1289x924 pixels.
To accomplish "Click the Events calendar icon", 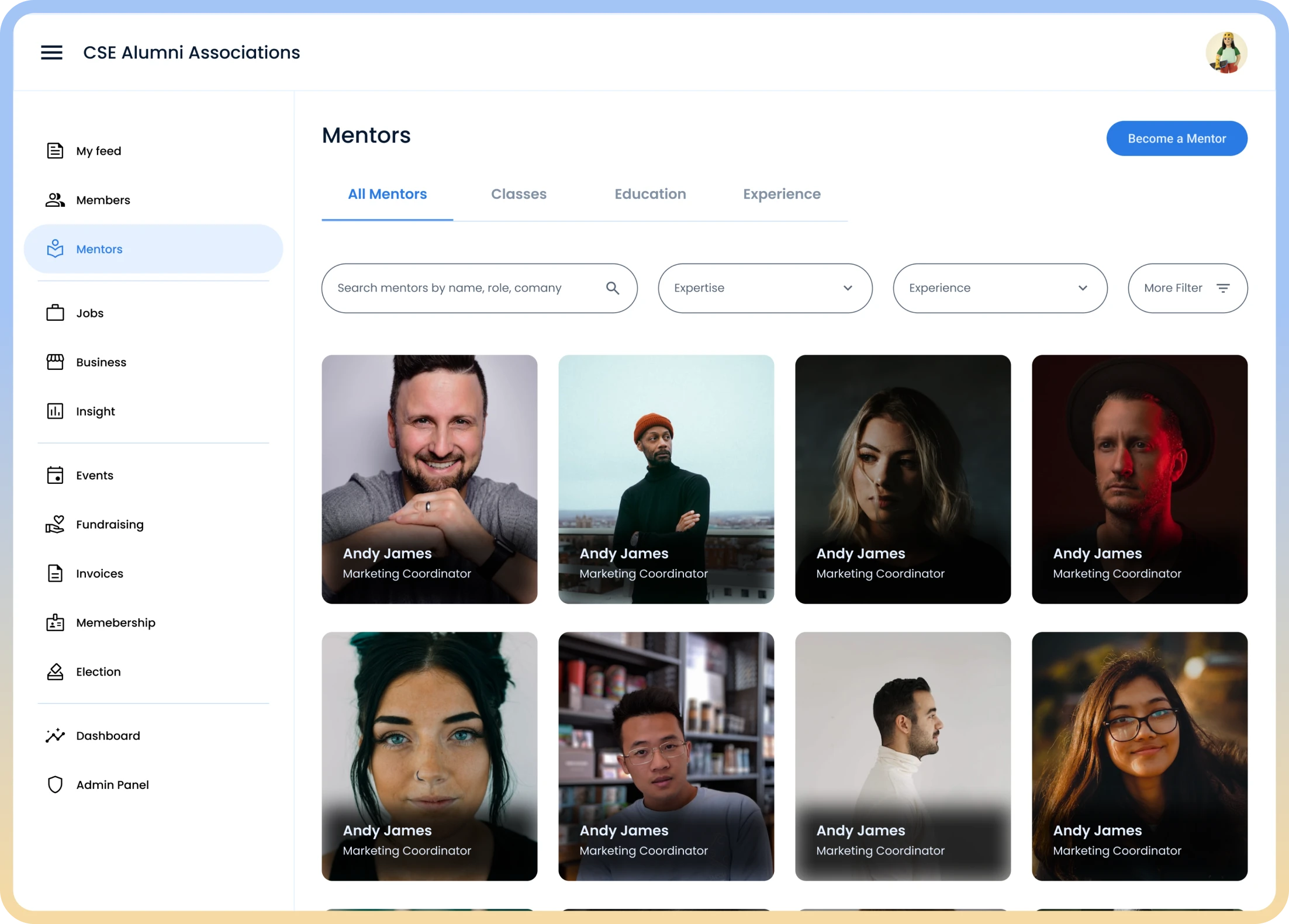I will point(55,475).
